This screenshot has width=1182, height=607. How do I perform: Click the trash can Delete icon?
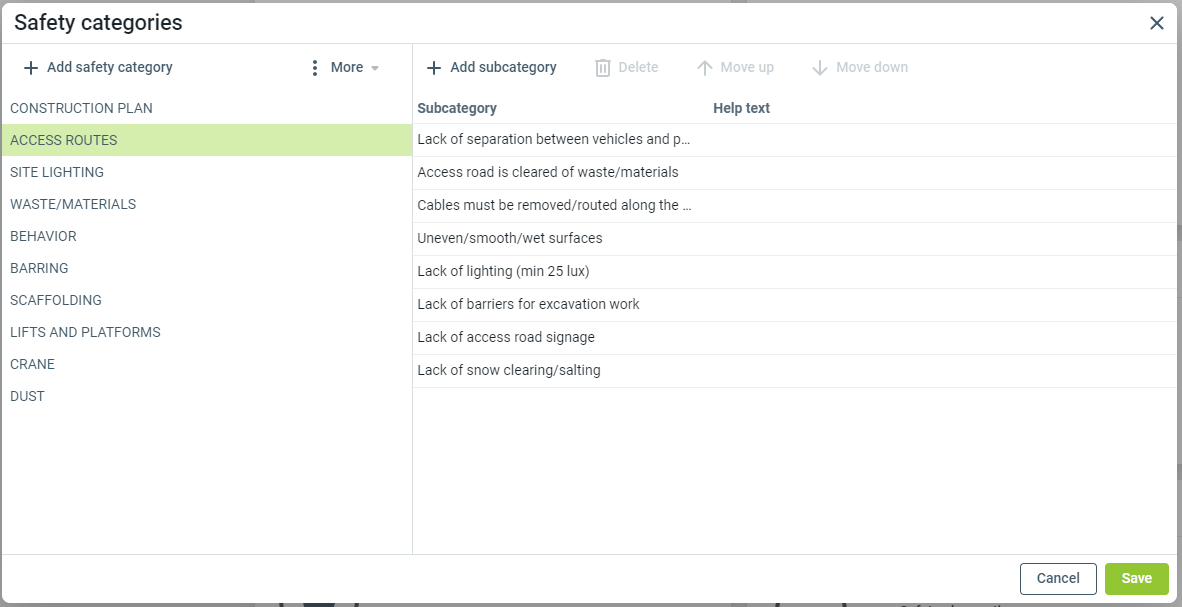[x=603, y=68]
